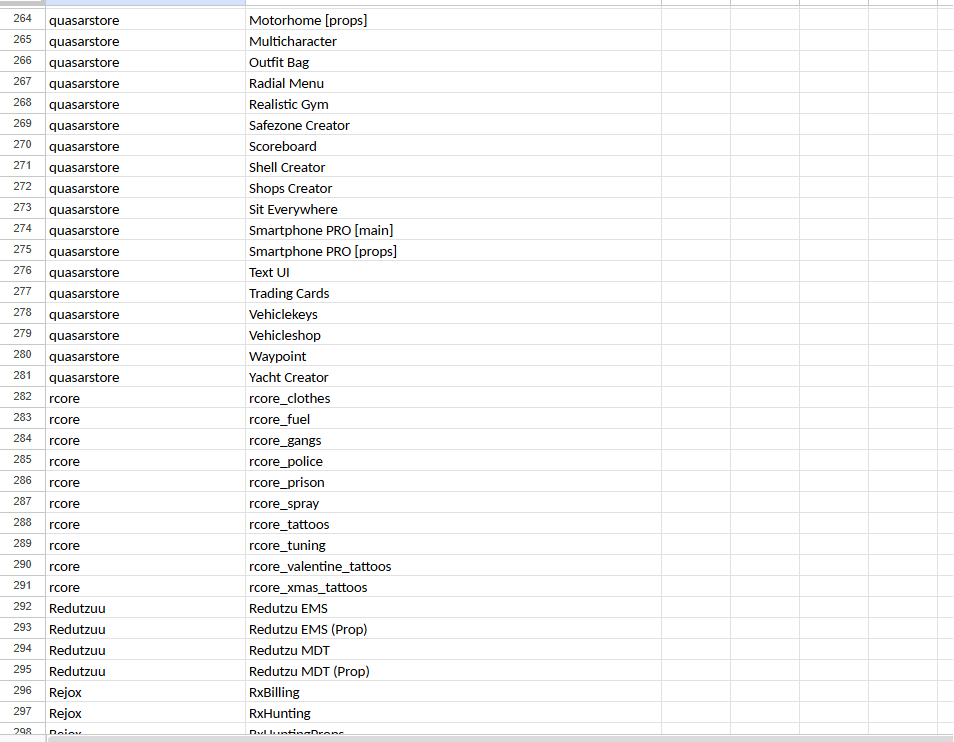Click the 'Redutzu MDT' cell
954x742 pixels.
click(453, 650)
